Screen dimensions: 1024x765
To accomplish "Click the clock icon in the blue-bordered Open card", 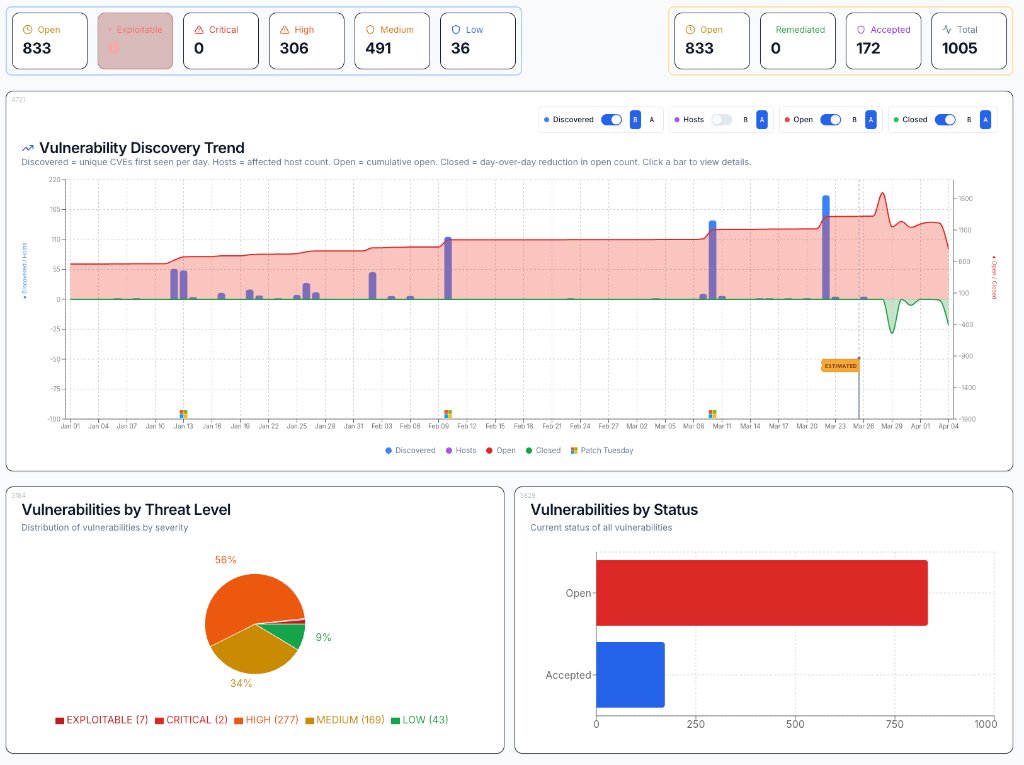I will [27, 29].
